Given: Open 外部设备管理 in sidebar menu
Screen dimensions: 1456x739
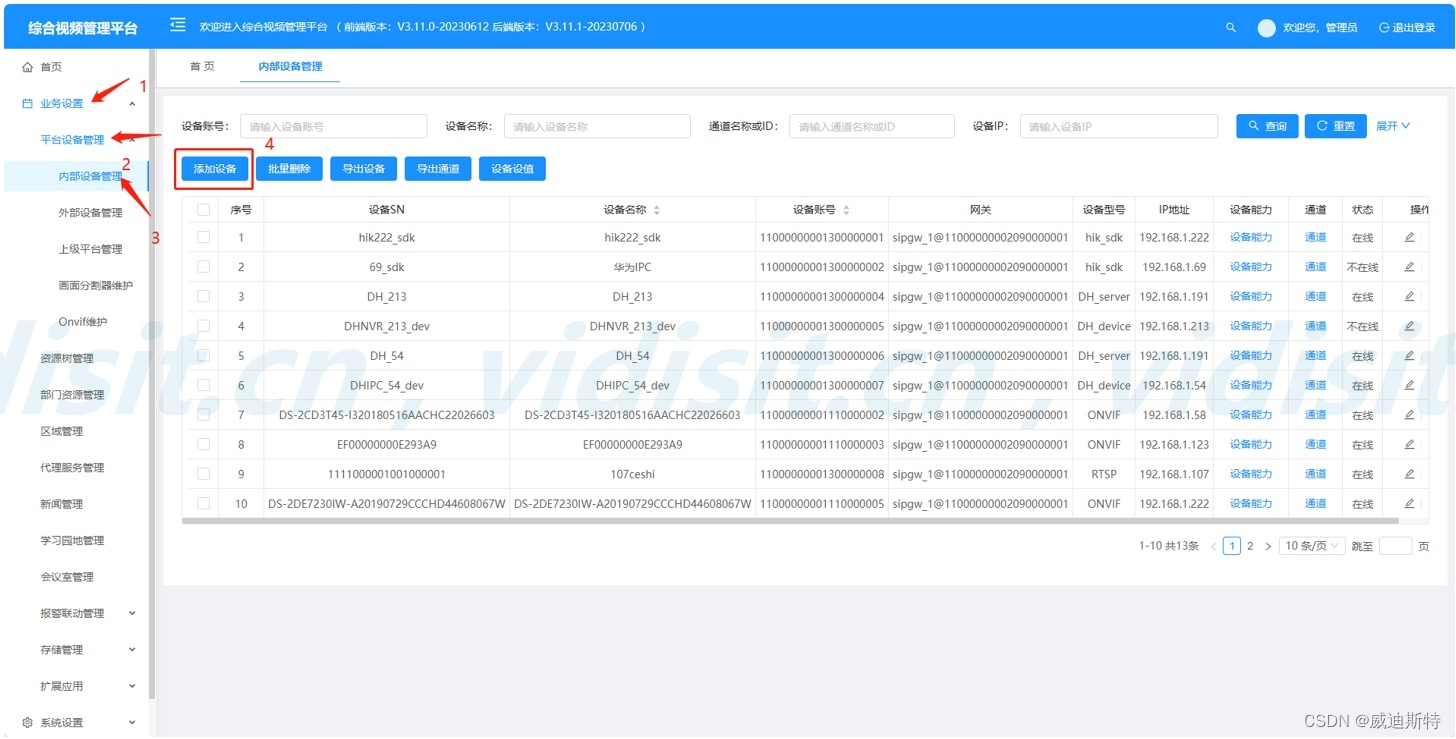Looking at the screenshot, I should [90, 212].
